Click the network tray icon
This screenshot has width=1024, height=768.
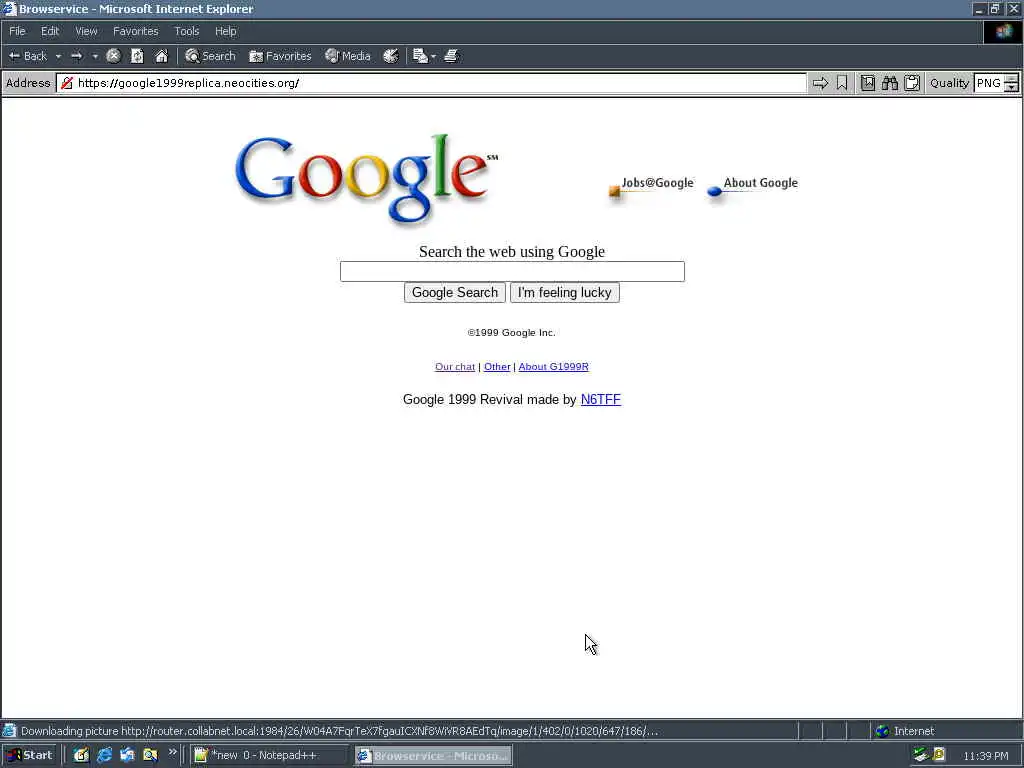pyautogui.click(x=920, y=755)
